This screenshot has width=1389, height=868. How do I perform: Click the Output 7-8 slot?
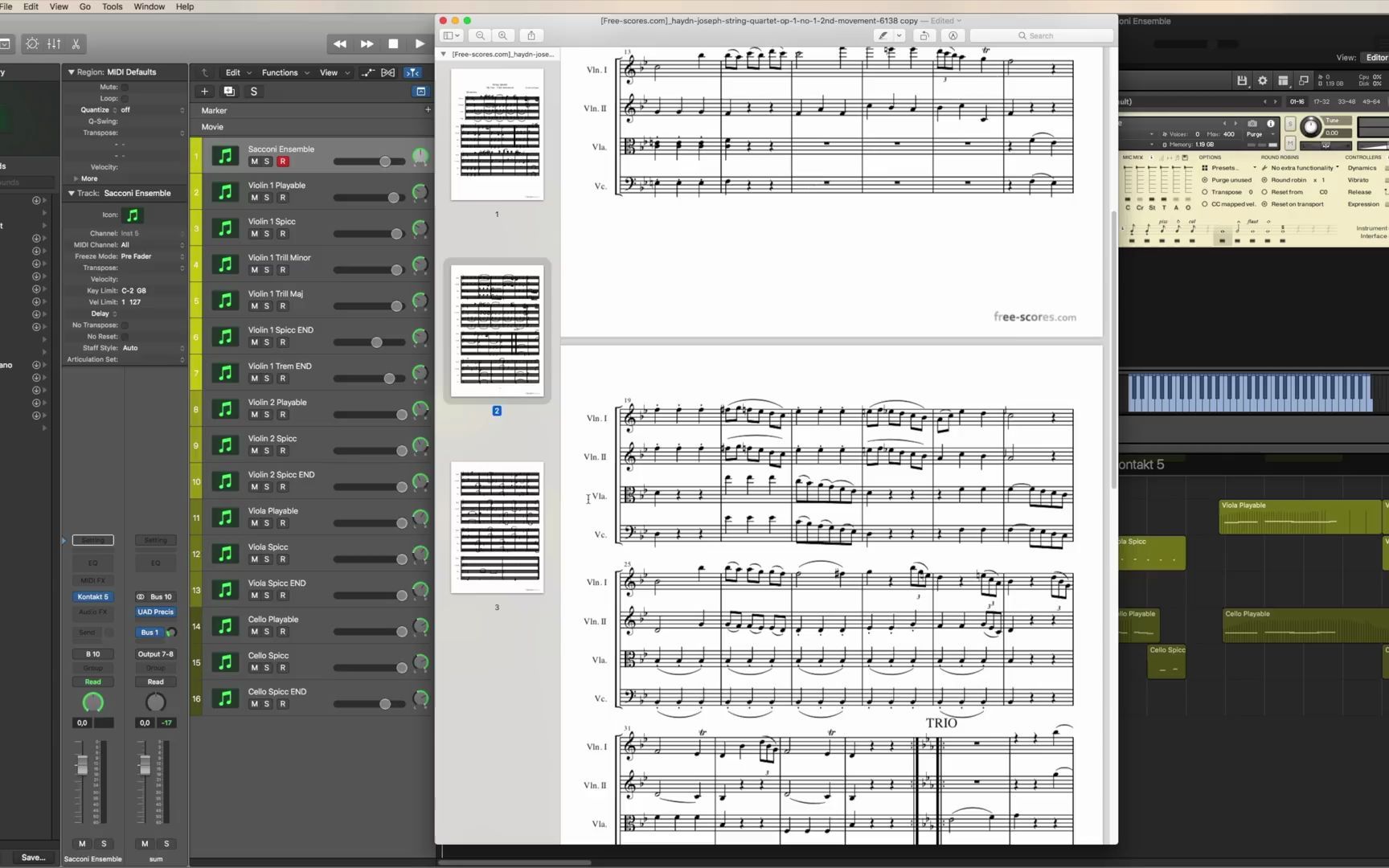pos(155,654)
